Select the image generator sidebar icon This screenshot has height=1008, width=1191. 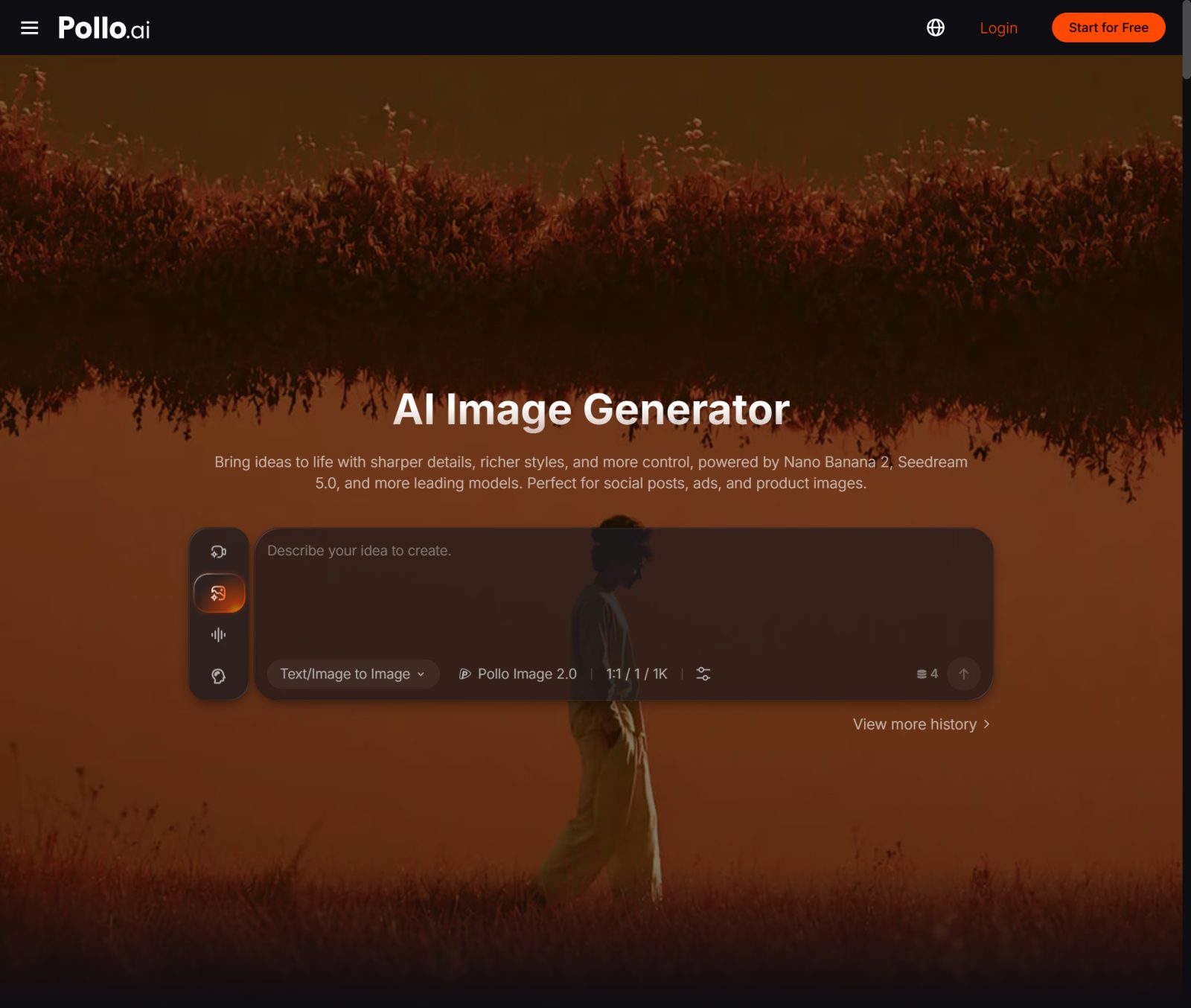pyautogui.click(x=219, y=593)
